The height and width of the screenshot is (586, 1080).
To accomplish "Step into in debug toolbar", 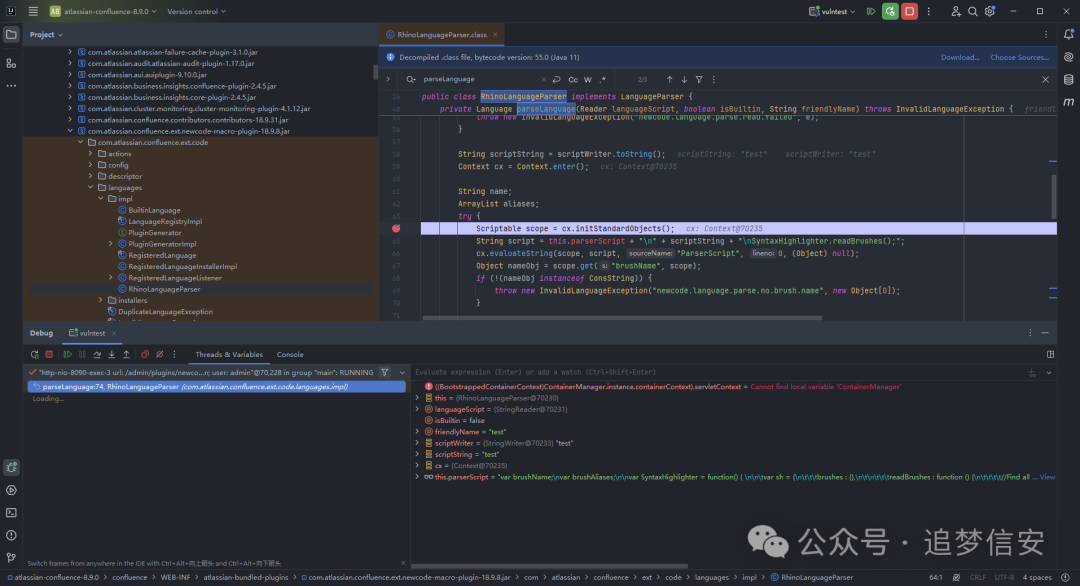I will tap(112, 355).
